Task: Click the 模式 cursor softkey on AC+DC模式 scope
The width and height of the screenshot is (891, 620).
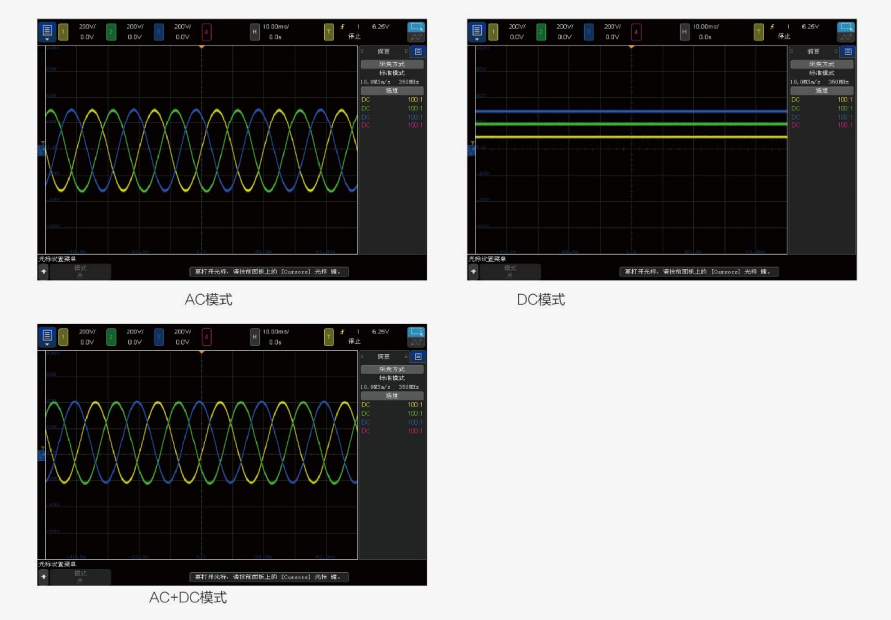Action: (x=80, y=577)
